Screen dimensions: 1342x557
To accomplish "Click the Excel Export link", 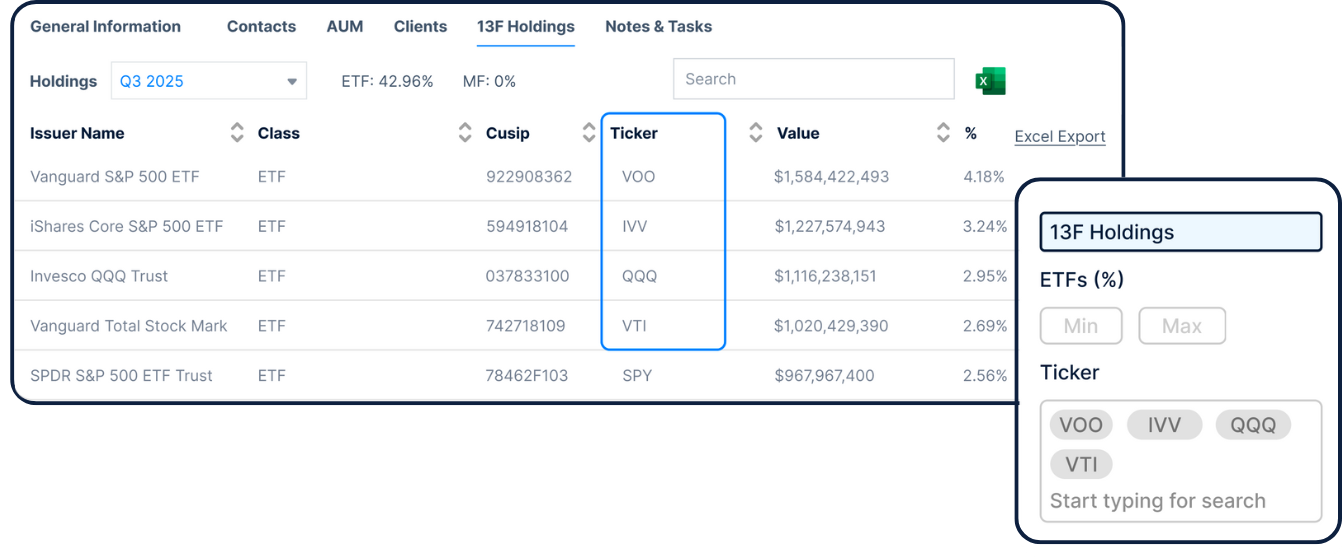I will (x=1060, y=137).
